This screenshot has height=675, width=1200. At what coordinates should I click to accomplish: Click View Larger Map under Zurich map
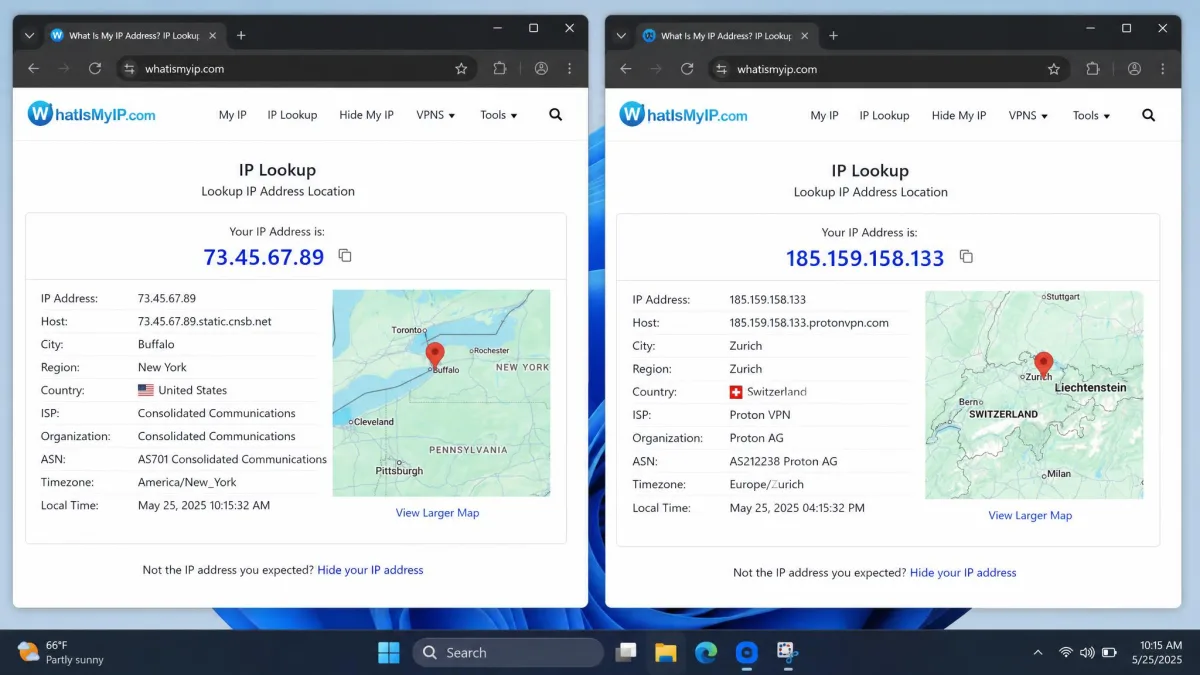coord(1030,516)
